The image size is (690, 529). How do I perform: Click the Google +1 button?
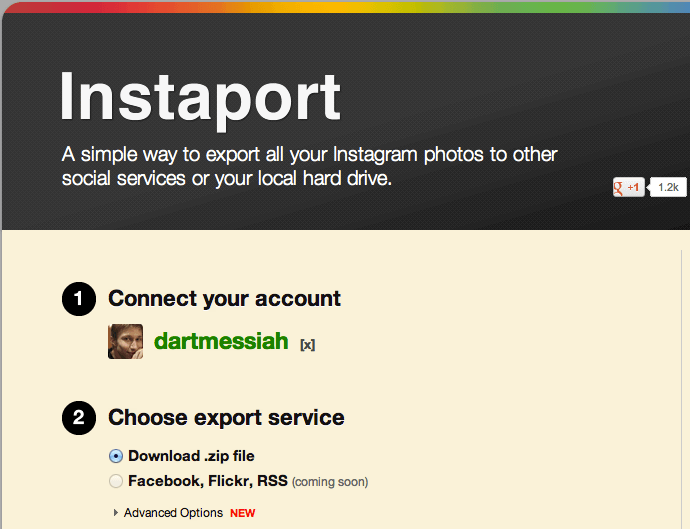[x=628, y=187]
